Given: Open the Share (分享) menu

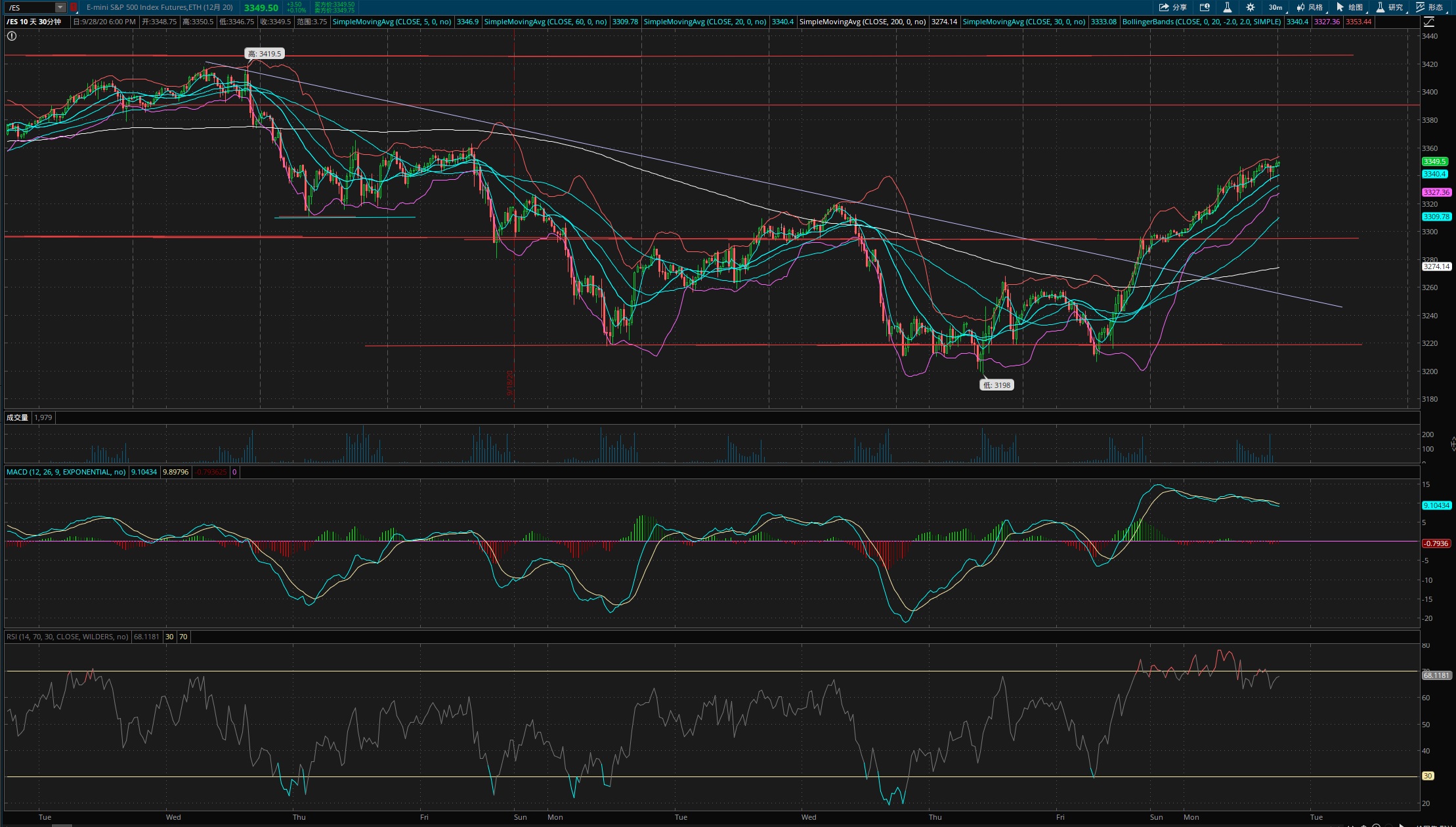Looking at the screenshot, I should [1173, 7].
